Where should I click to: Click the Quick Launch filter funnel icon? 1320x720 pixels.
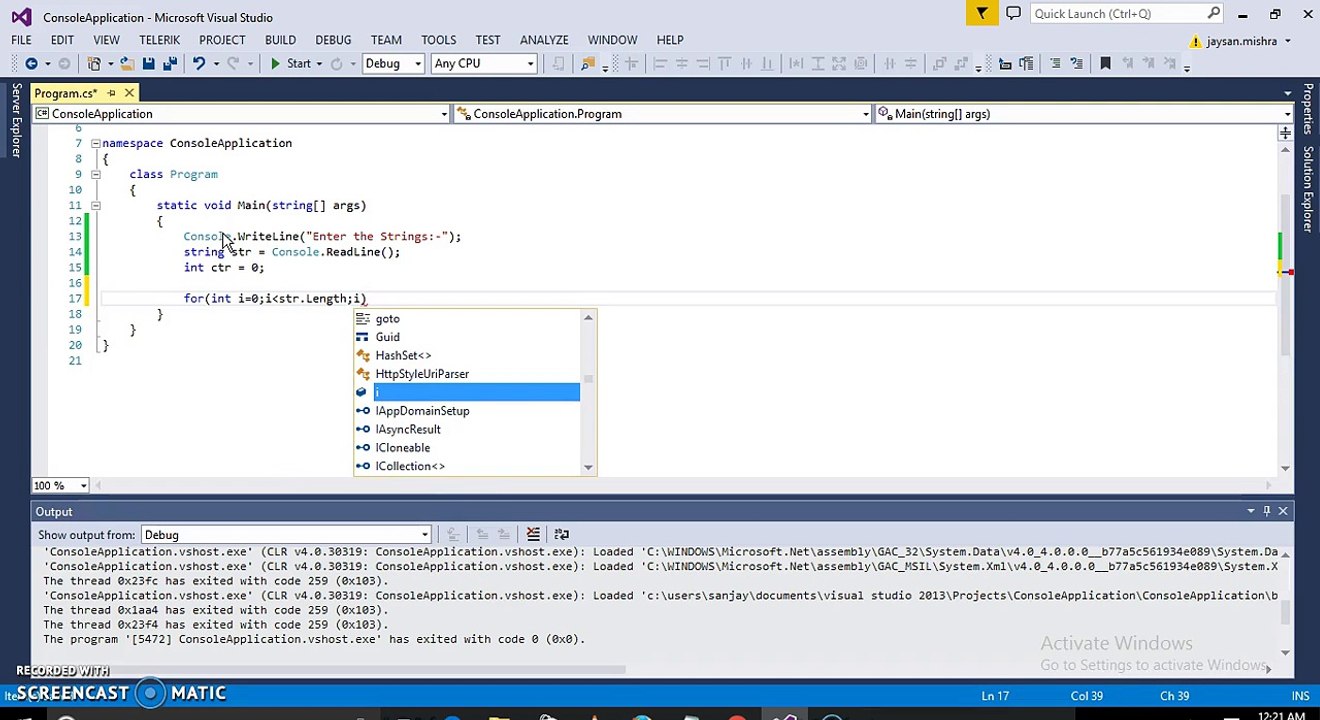pyautogui.click(x=981, y=14)
